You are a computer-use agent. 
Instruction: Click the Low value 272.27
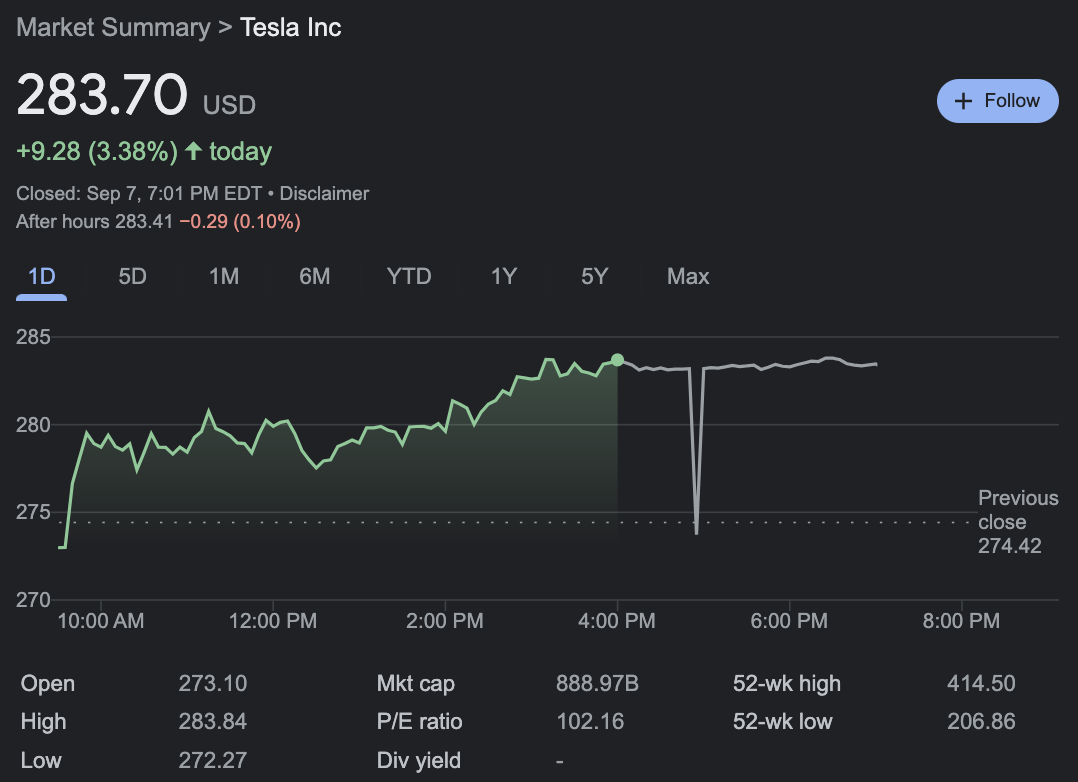coord(212,759)
